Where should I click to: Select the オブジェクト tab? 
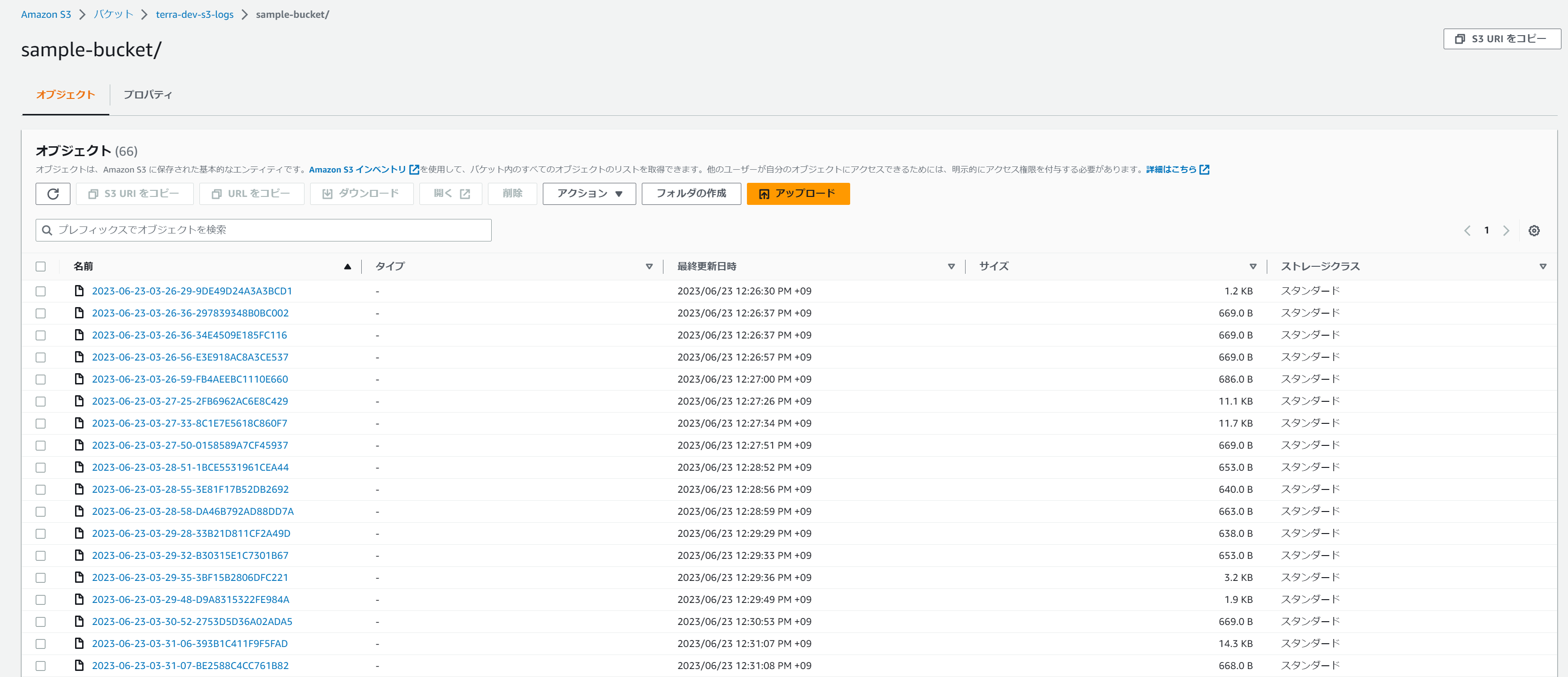tap(66, 94)
